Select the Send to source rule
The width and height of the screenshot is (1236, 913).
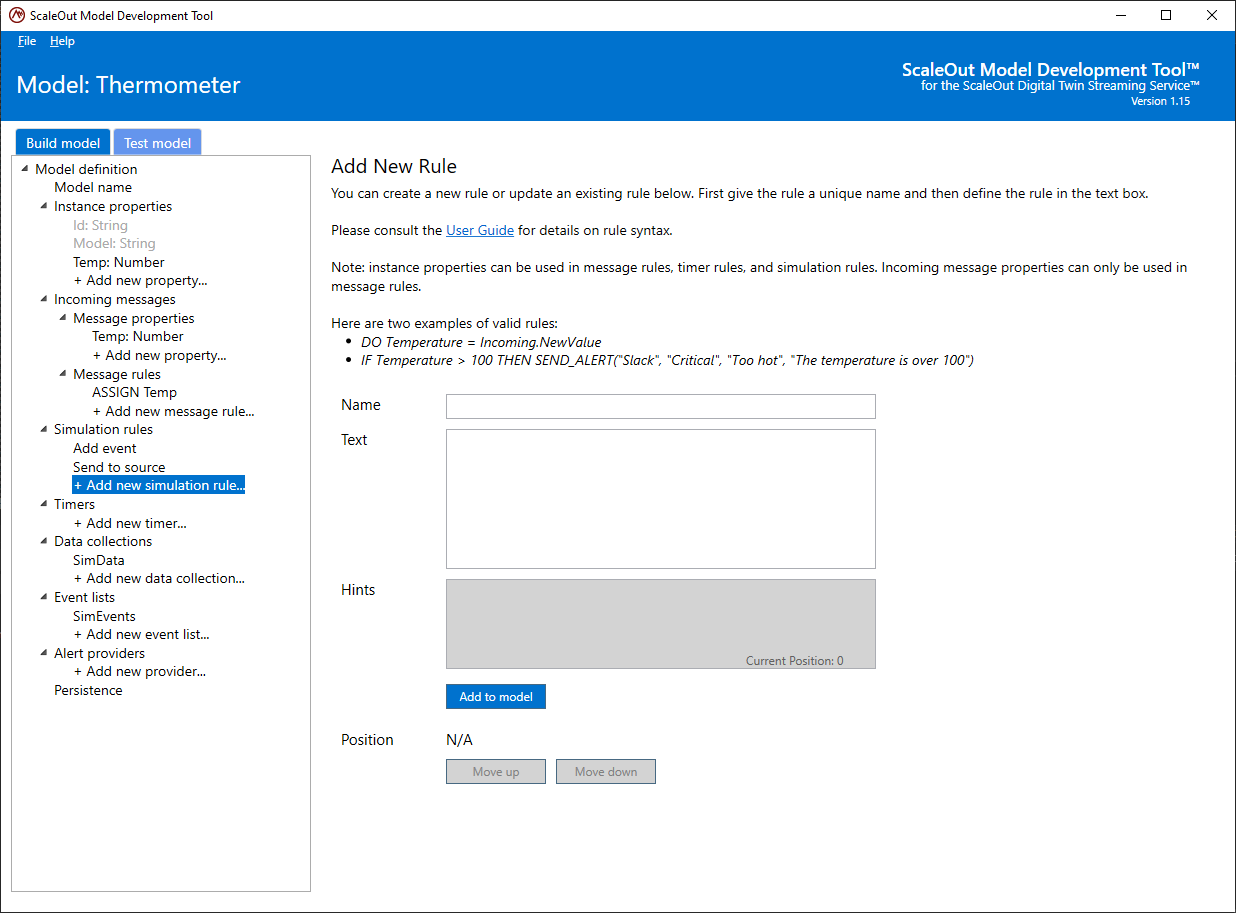tap(119, 467)
